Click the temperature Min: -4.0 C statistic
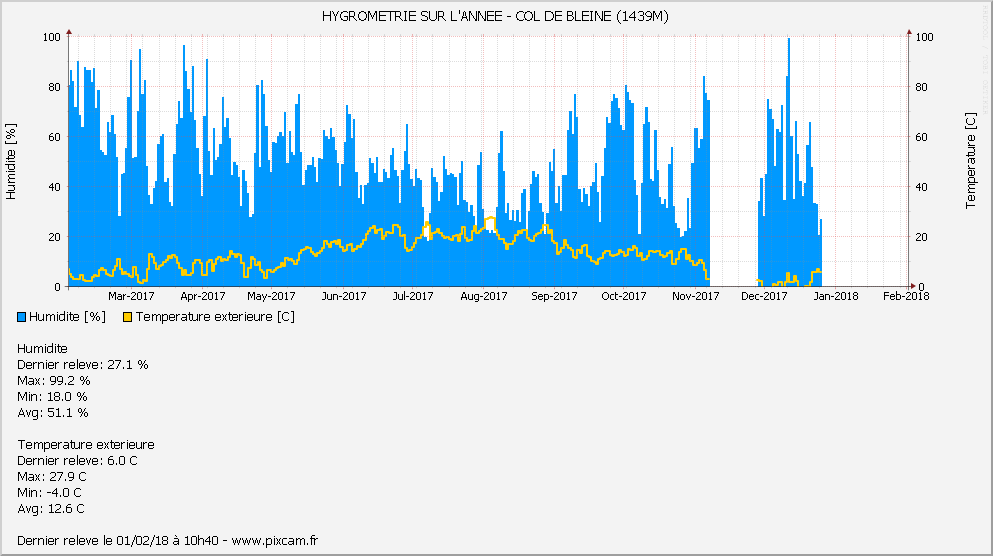 [50, 493]
